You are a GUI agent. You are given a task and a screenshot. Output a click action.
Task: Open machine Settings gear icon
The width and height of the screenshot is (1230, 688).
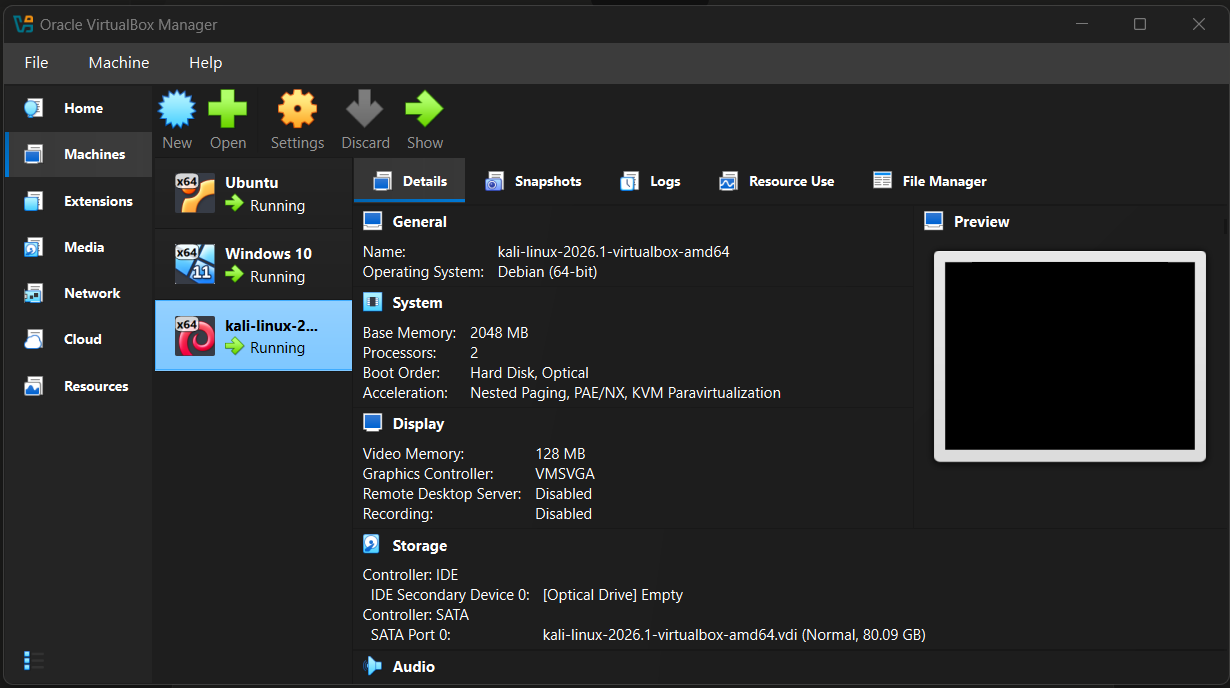point(297,109)
